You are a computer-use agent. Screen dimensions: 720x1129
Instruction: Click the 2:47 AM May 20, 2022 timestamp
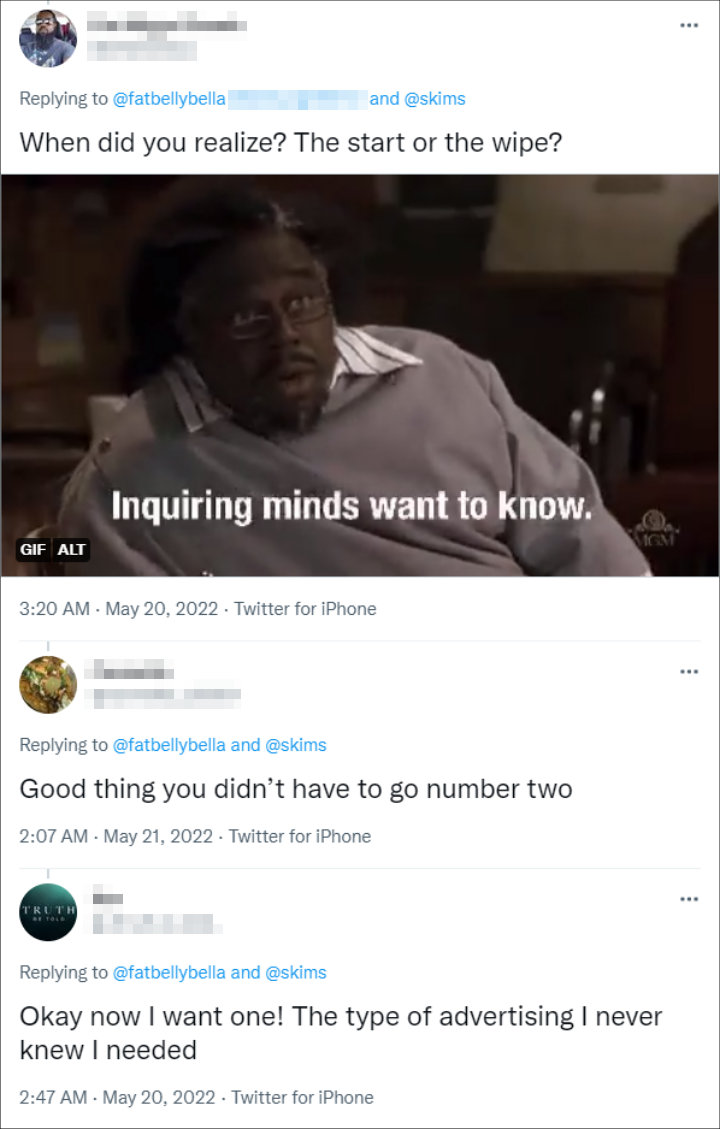pos(117,1098)
